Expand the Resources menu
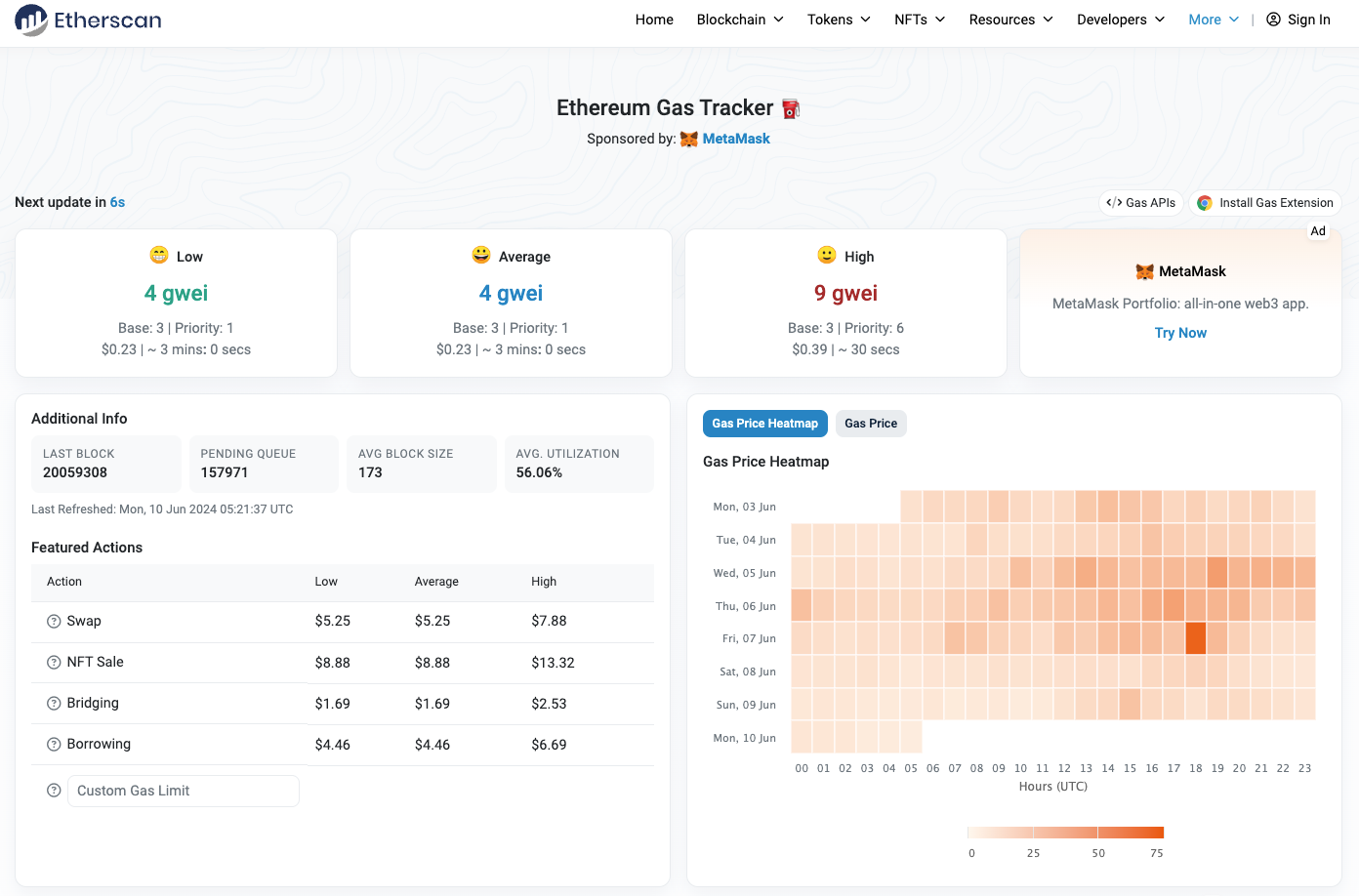The image size is (1359, 896). click(1010, 20)
